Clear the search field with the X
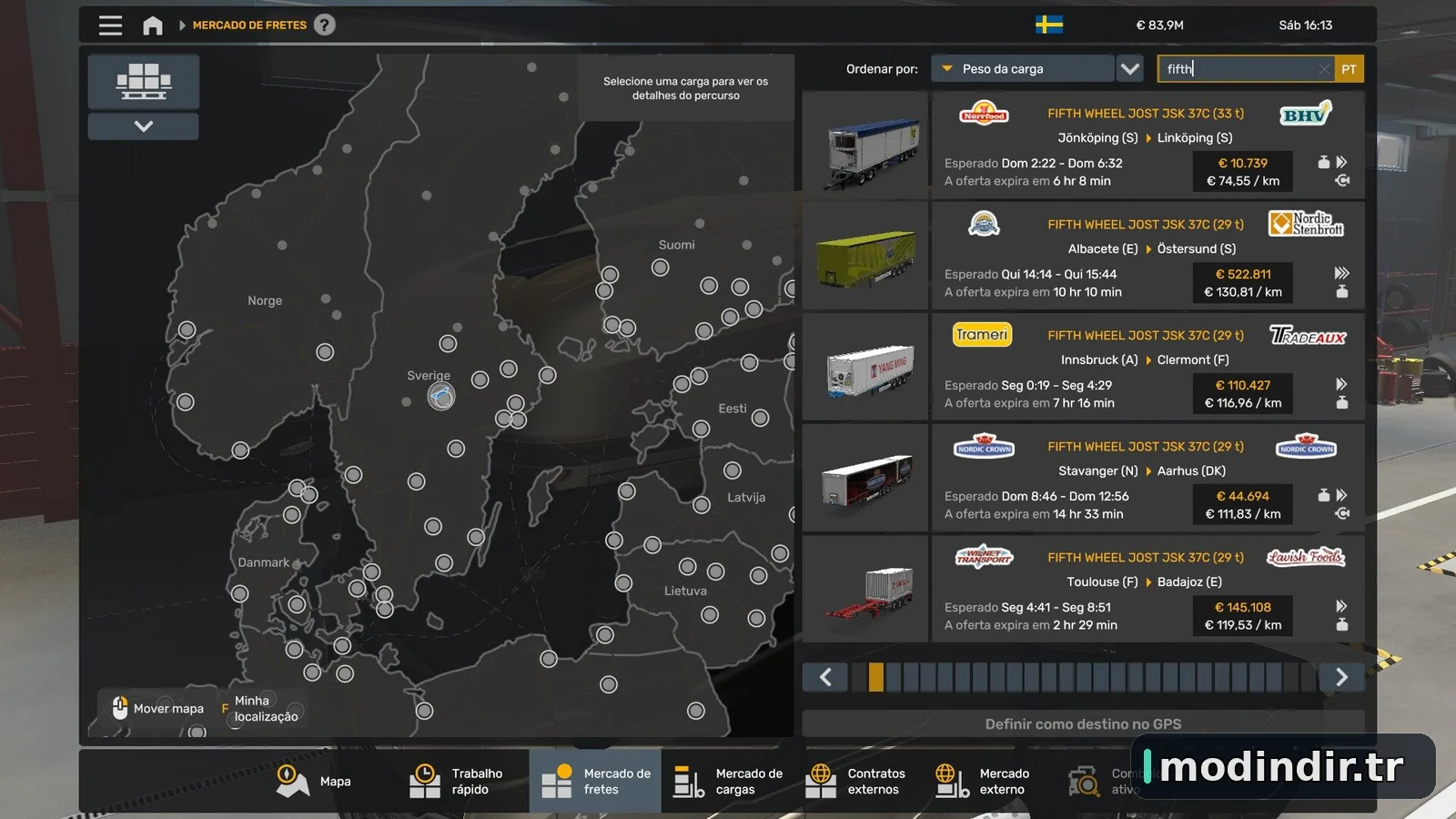Viewport: 1456px width, 819px height. pyautogui.click(x=1324, y=69)
